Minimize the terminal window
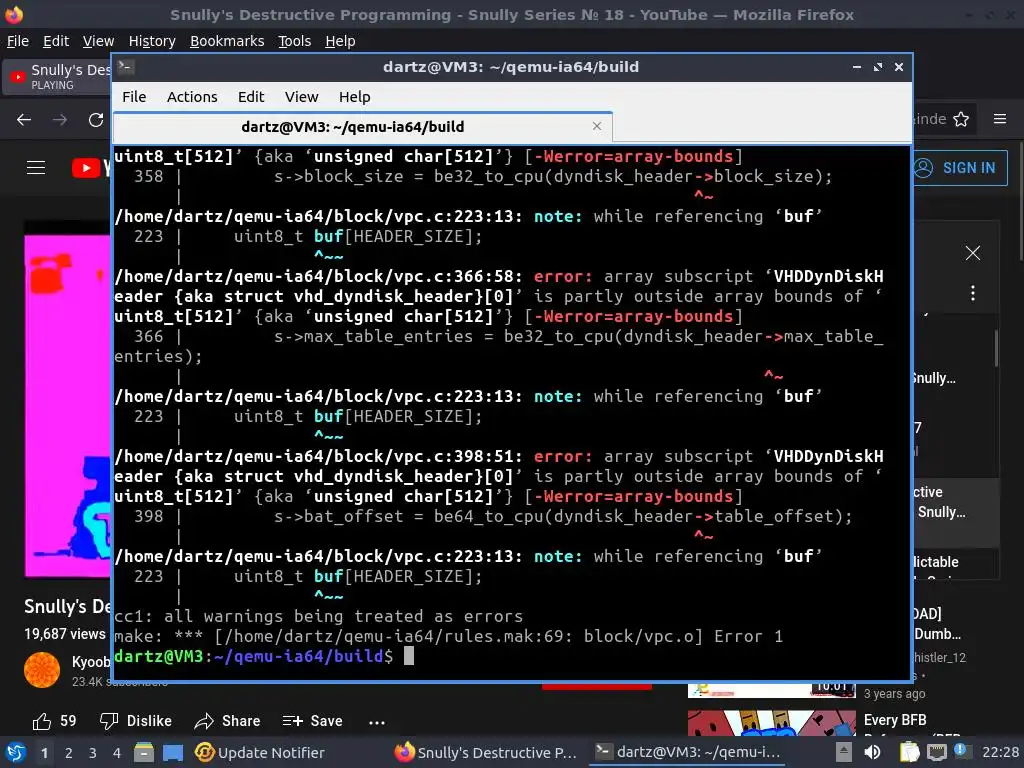This screenshot has width=1024, height=768. (857, 67)
